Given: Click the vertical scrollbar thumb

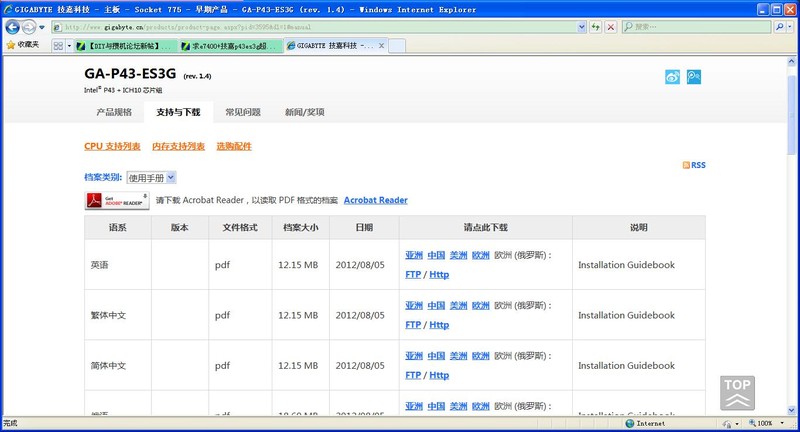Looking at the screenshot, I should [x=791, y=115].
